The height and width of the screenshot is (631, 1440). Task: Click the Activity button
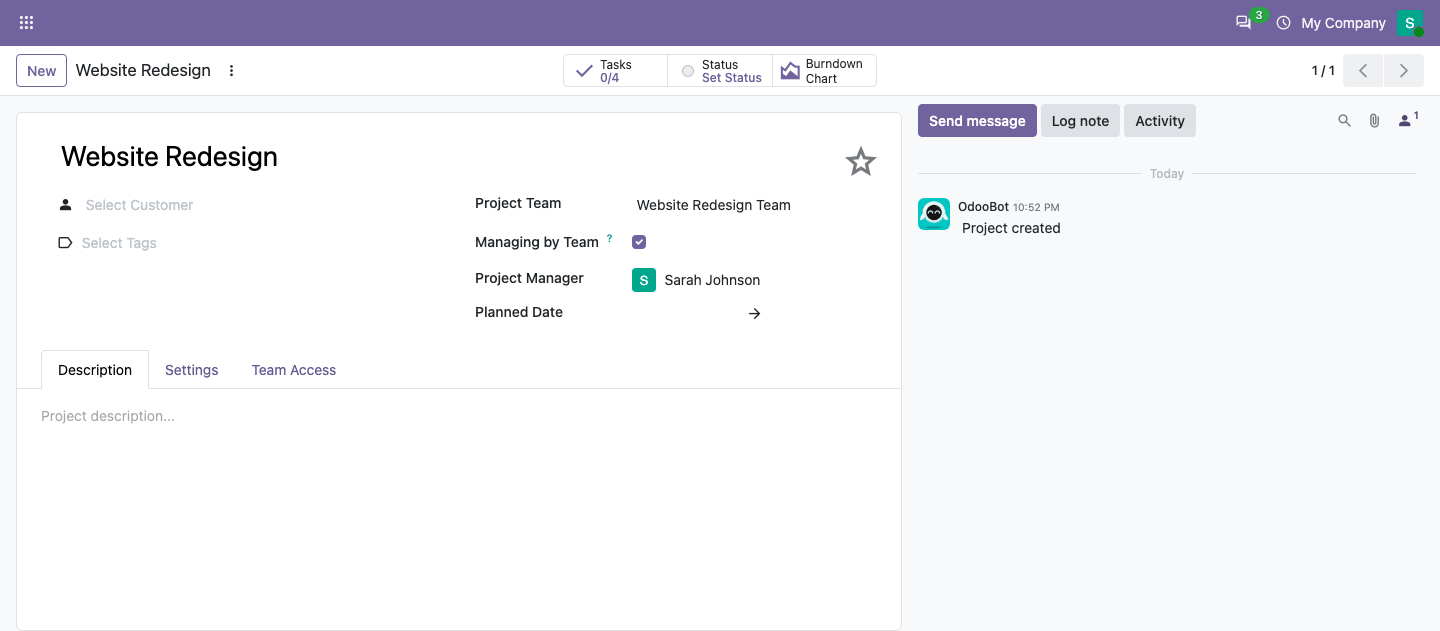click(1160, 121)
